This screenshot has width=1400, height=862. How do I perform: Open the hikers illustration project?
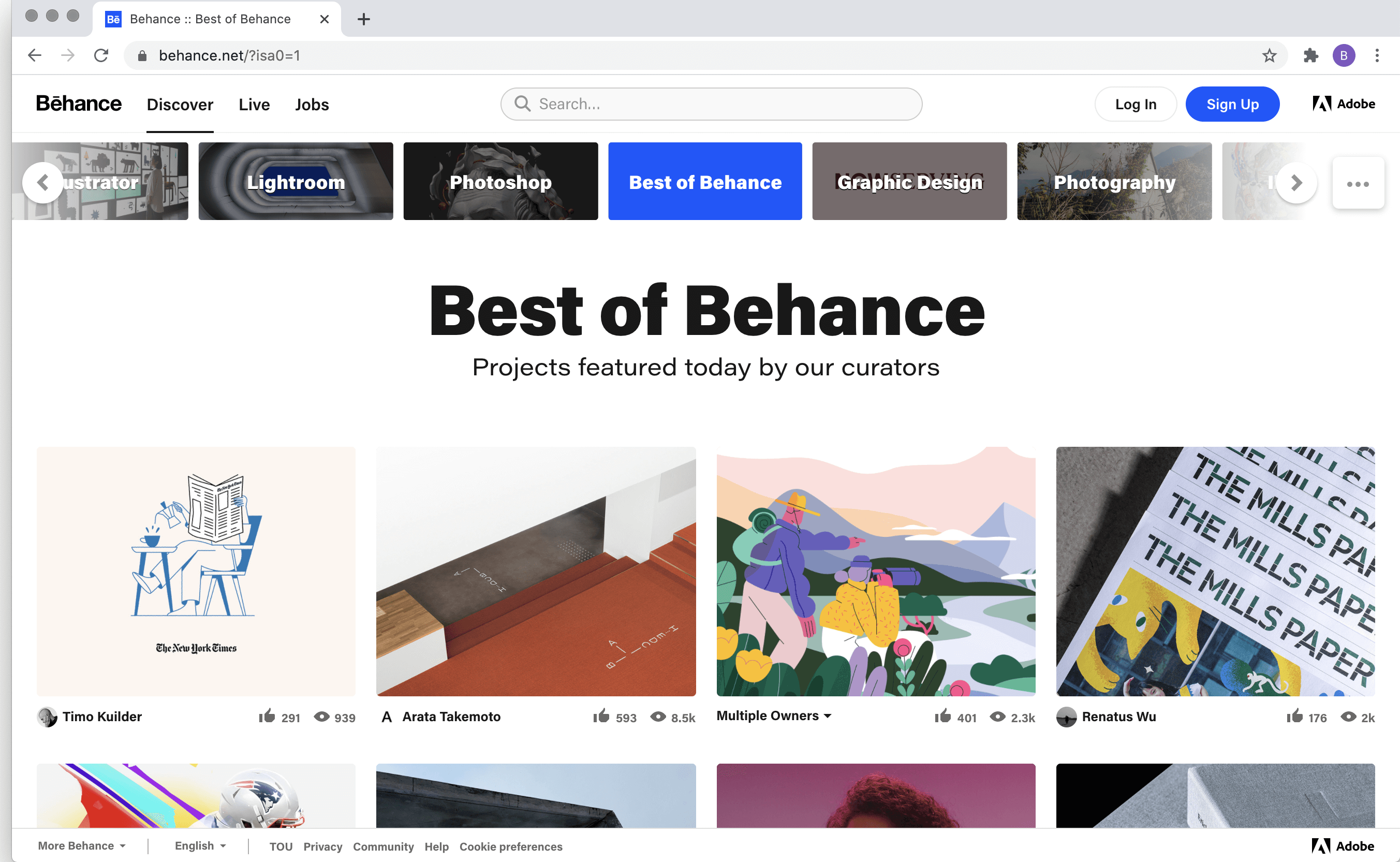click(876, 571)
